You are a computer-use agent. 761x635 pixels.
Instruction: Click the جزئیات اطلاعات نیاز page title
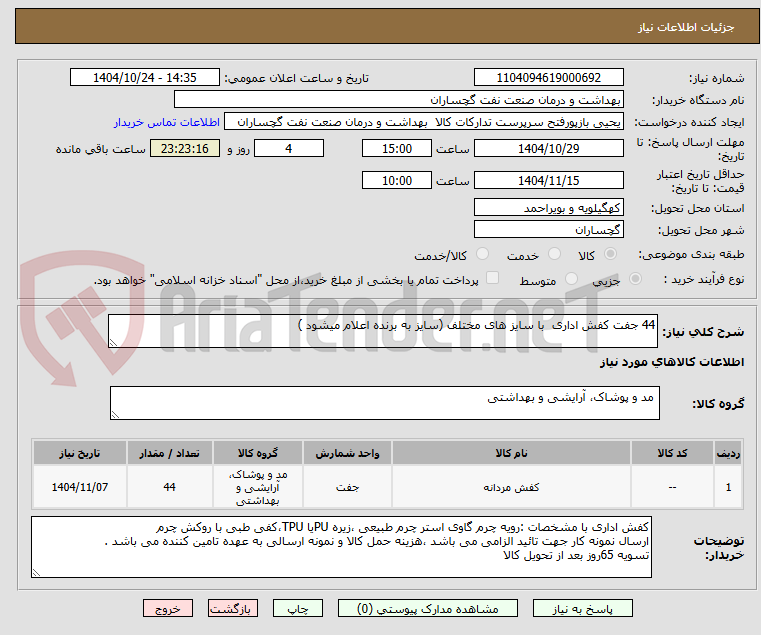tap(686, 27)
